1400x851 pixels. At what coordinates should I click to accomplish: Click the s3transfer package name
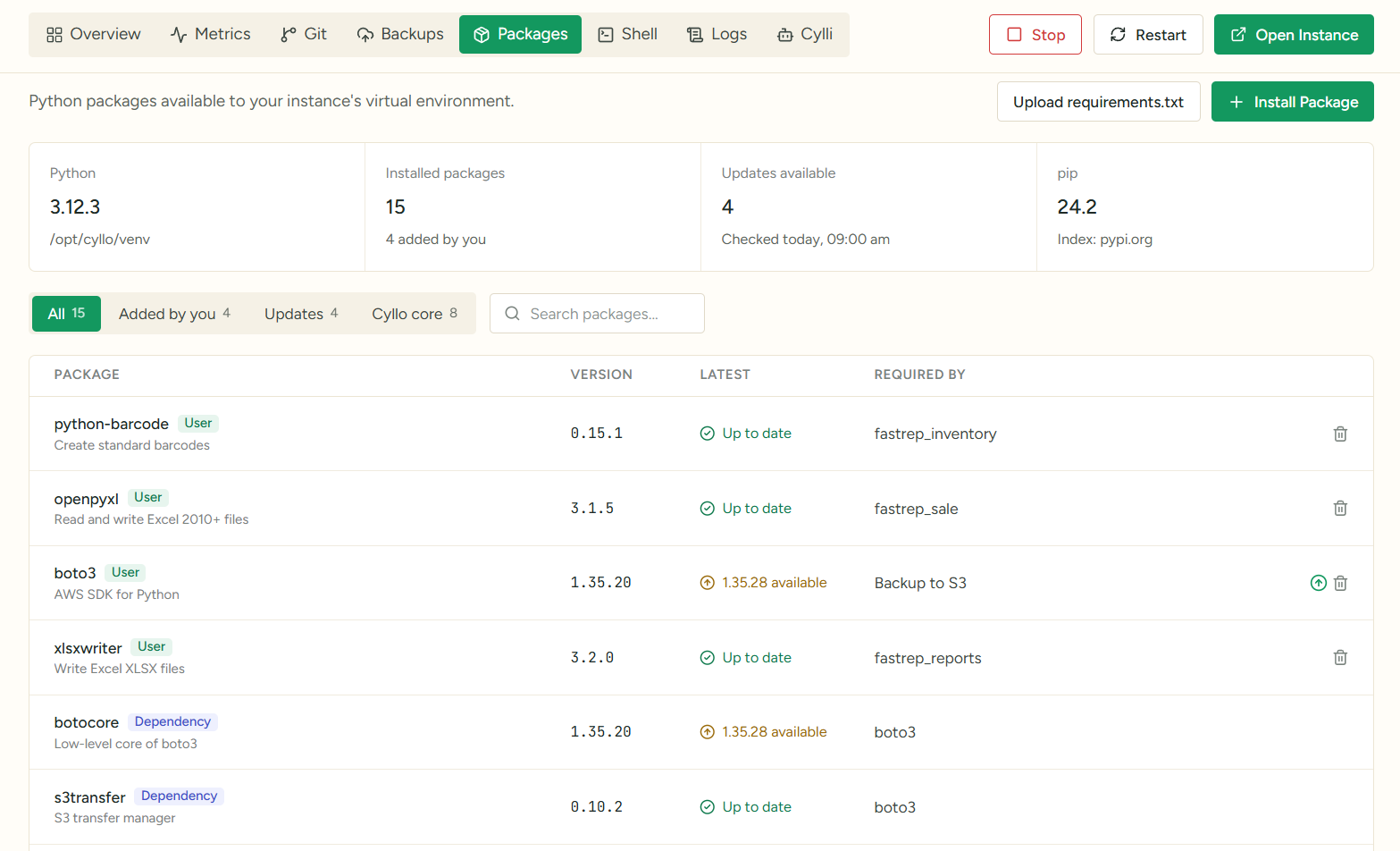(x=90, y=797)
